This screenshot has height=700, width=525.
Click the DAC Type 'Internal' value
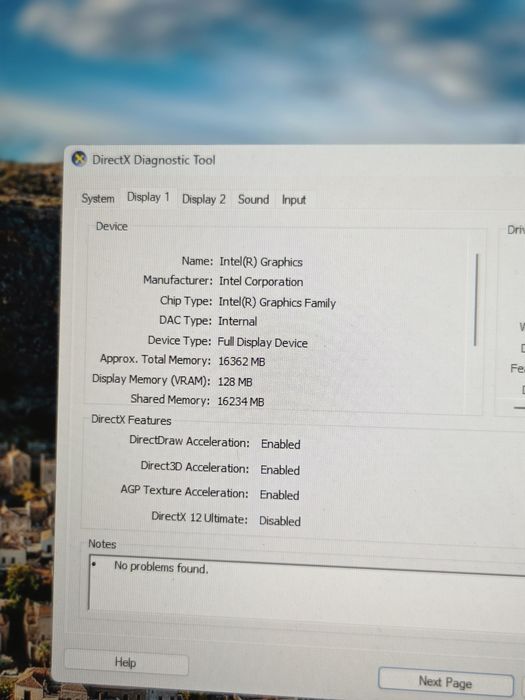tap(238, 321)
